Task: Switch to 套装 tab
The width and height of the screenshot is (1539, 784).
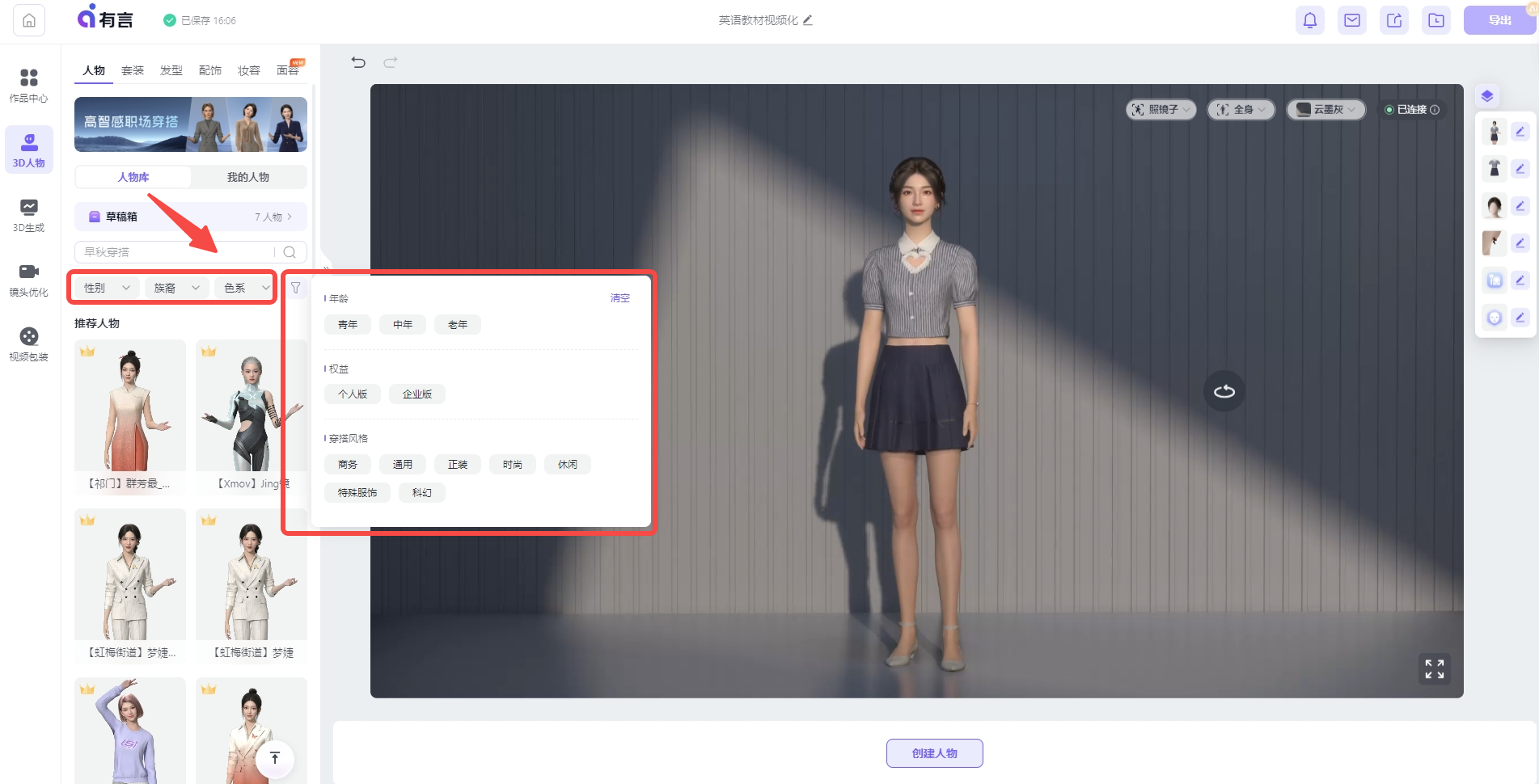Action: 133,71
